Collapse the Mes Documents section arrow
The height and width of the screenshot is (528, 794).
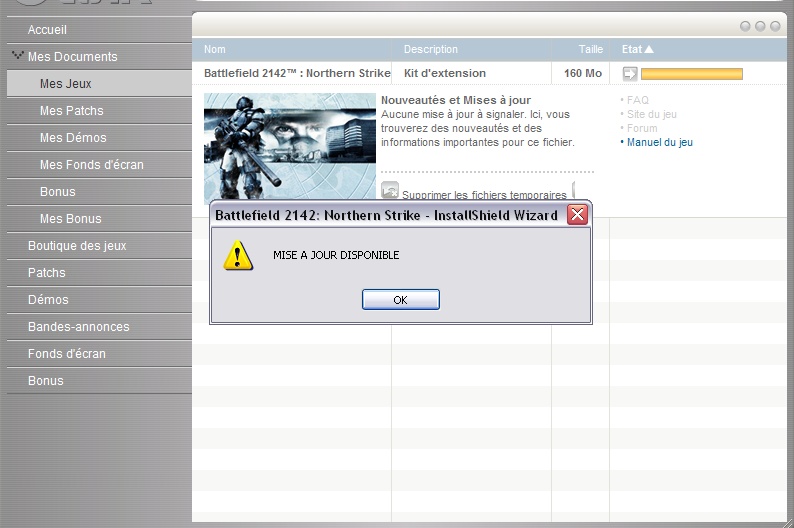pyautogui.click(x=17, y=56)
